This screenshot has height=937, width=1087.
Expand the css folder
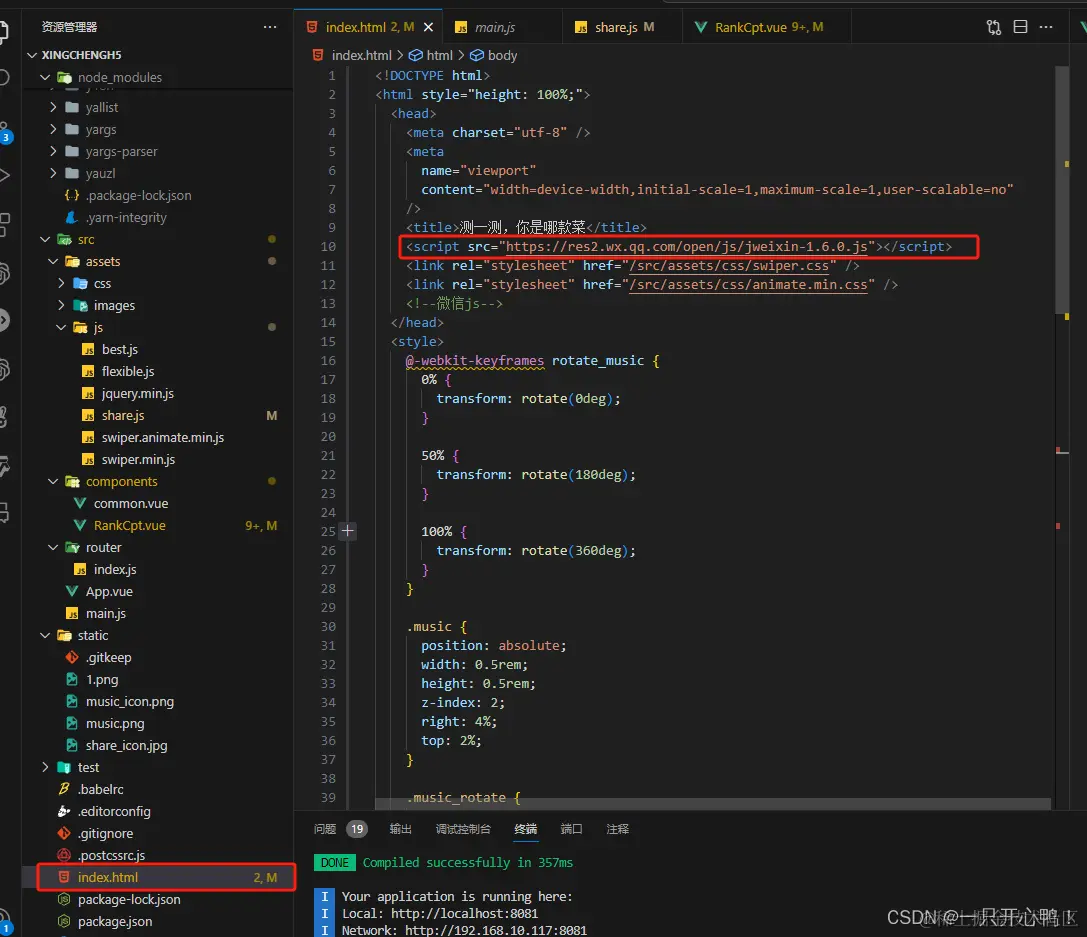[61, 283]
